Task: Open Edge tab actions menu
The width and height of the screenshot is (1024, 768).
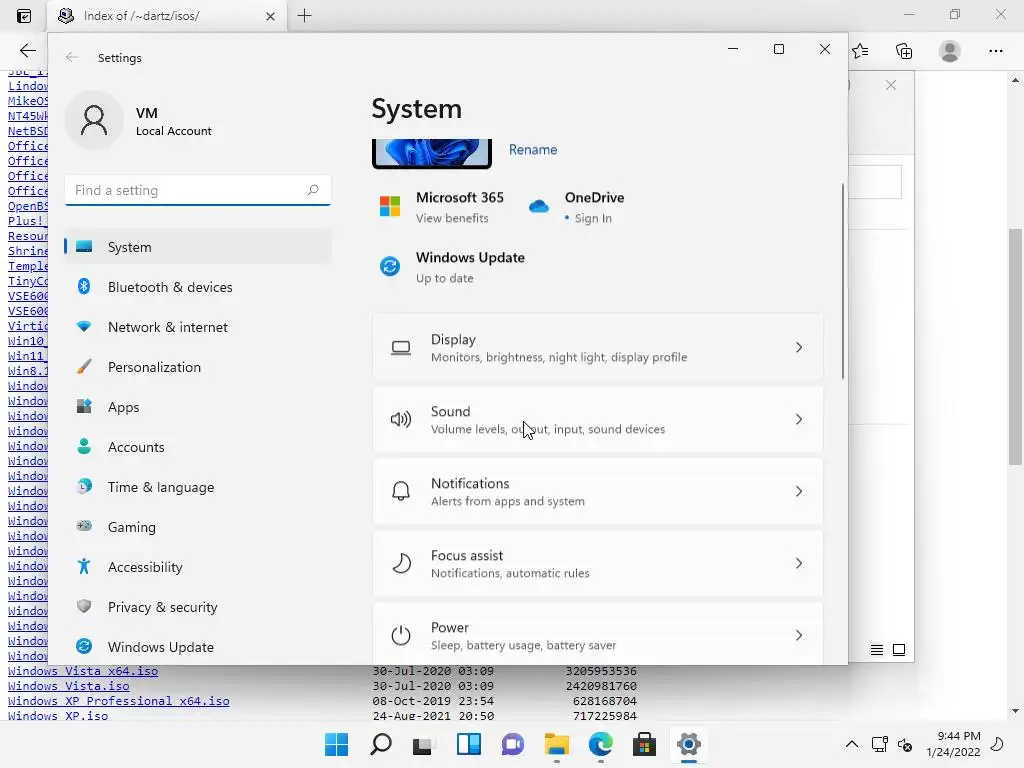Action: pos(24,16)
